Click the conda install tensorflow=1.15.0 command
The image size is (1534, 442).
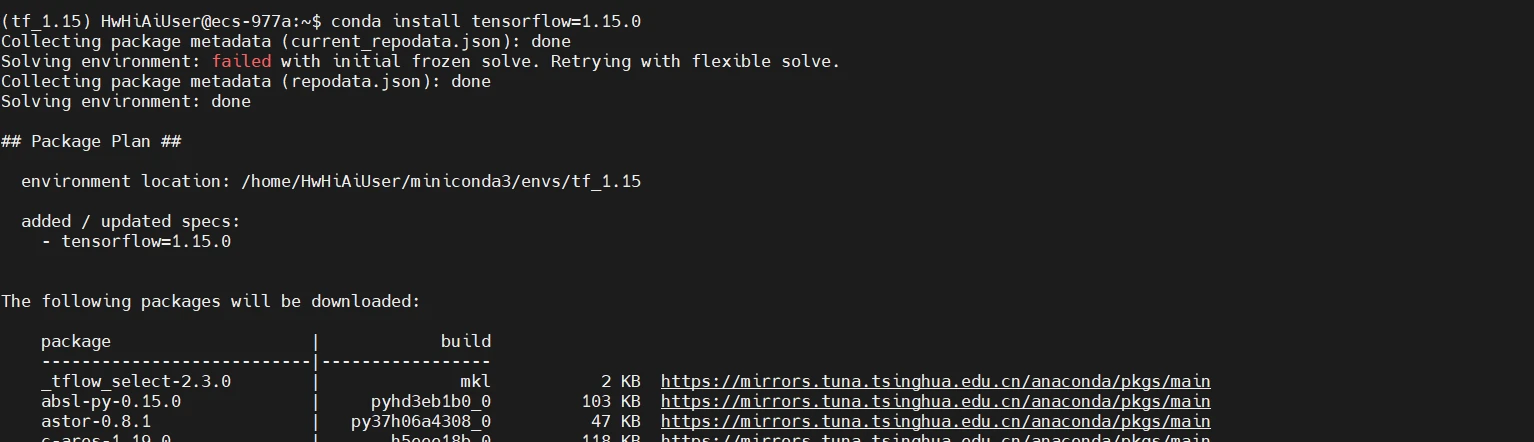point(486,21)
